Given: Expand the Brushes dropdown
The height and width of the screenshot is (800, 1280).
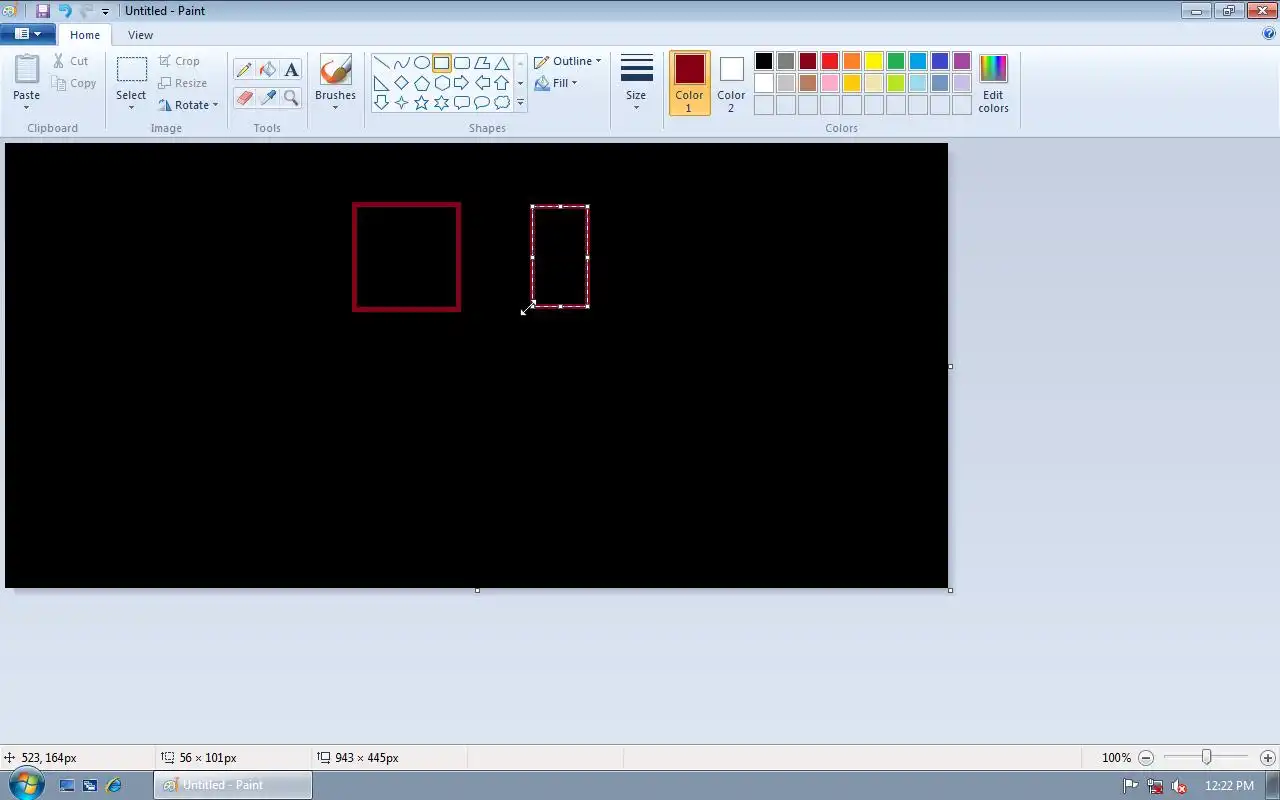Looking at the screenshot, I should [335, 106].
